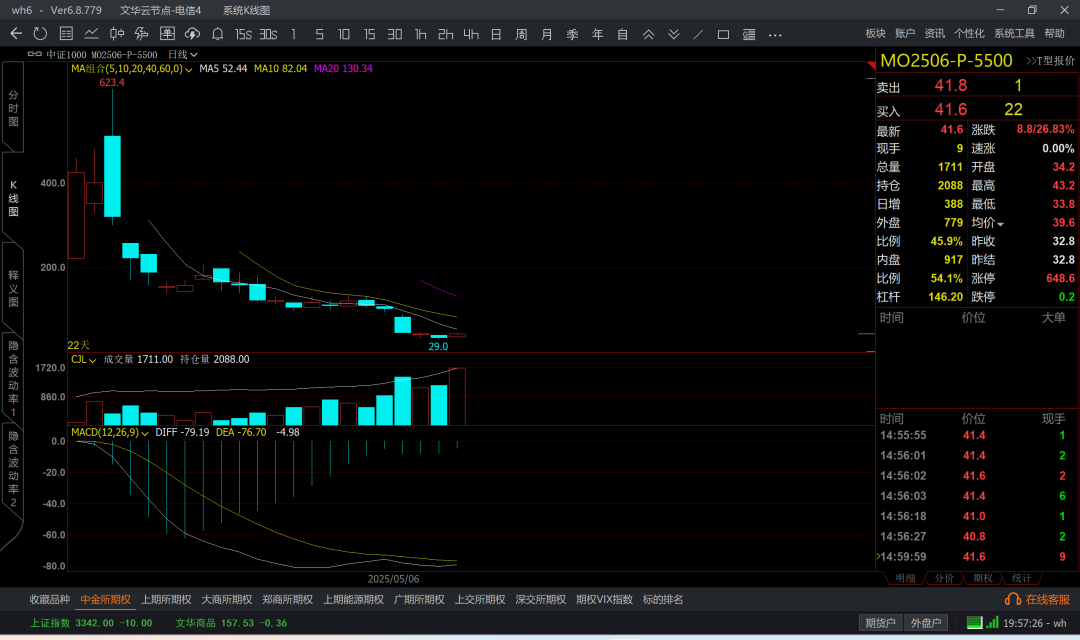1080x640 pixels.
Task: Select the weekly 周 period
Action: coord(521,34)
